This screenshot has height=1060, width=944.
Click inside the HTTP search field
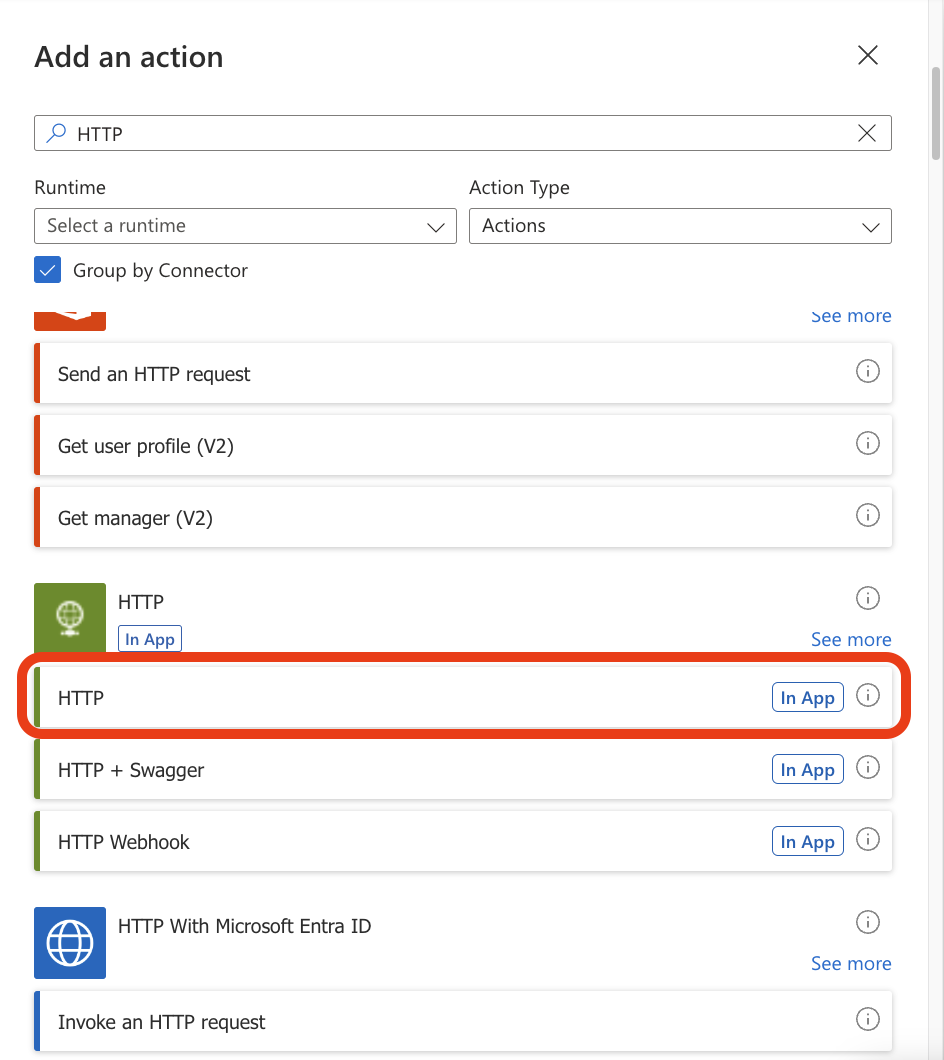coord(450,133)
